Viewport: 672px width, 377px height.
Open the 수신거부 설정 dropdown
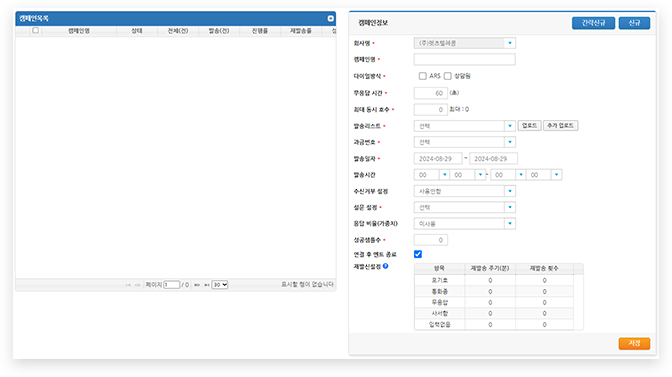click(465, 191)
